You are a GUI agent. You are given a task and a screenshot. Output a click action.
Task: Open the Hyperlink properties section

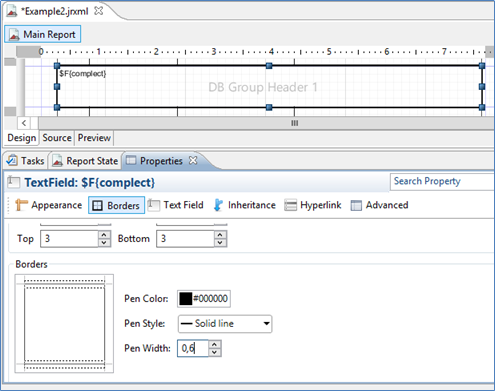click(313, 205)
